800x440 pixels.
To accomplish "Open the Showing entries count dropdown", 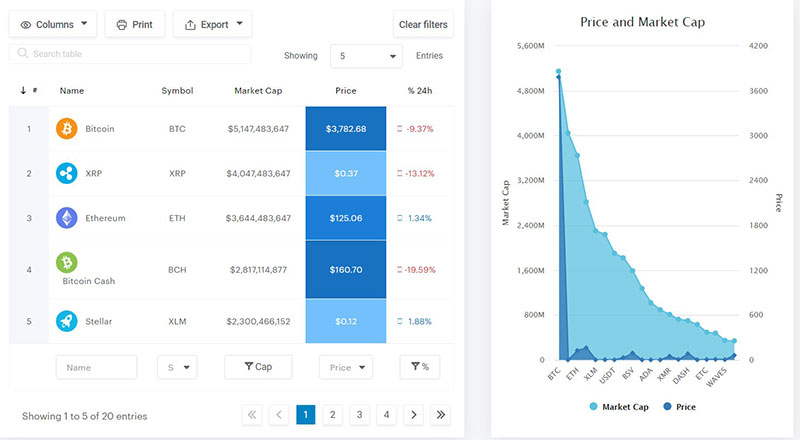I will click(366, 56).
